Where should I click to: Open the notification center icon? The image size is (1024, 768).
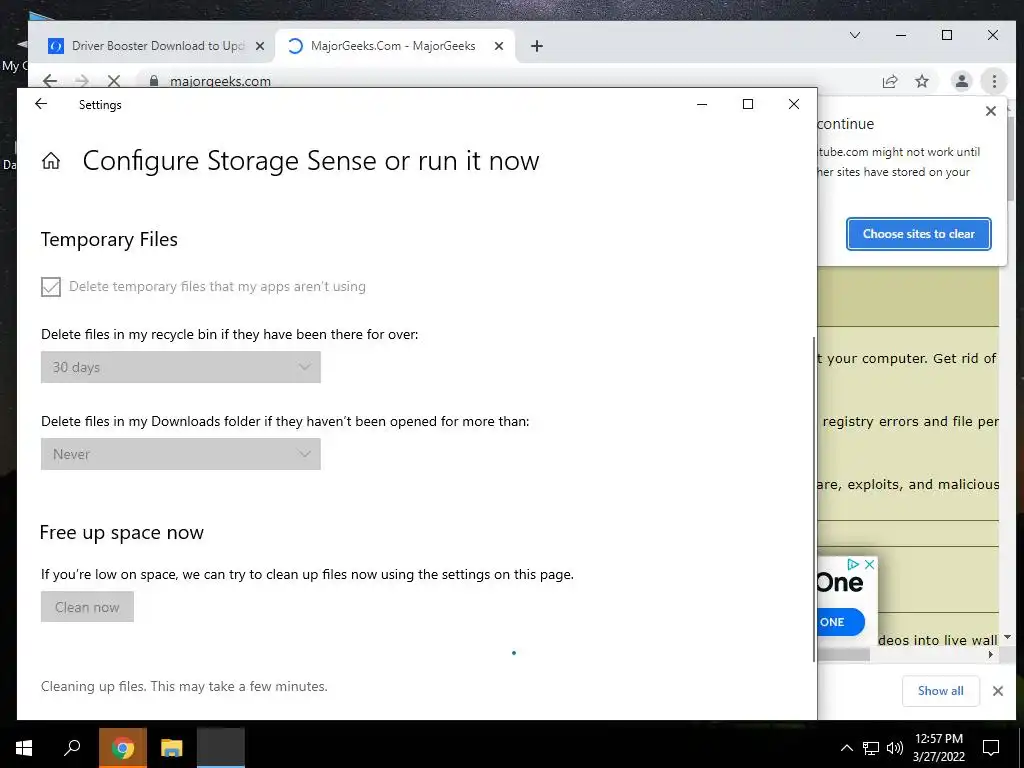pos(991,748)
